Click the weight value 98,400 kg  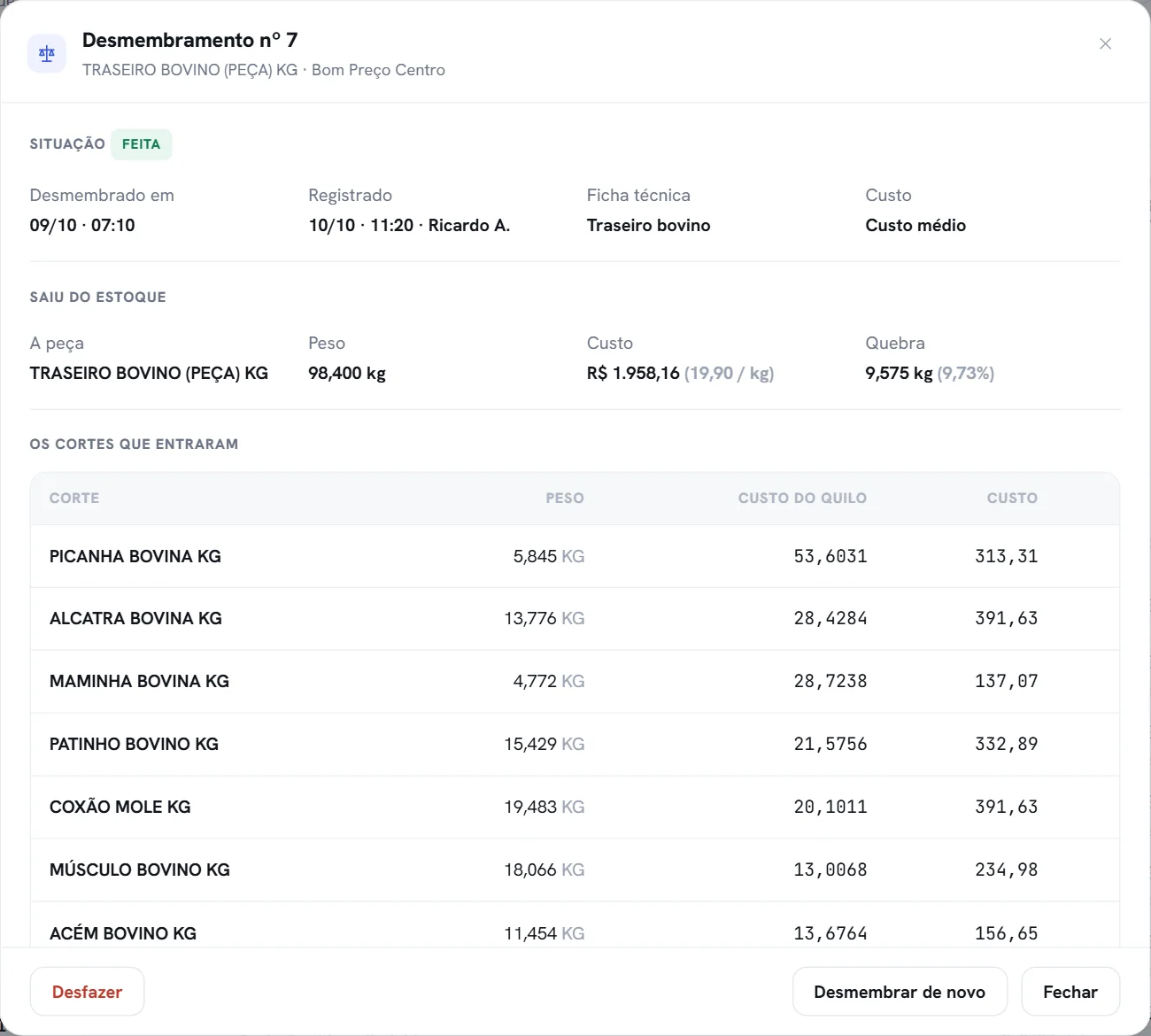pos(347,373)
